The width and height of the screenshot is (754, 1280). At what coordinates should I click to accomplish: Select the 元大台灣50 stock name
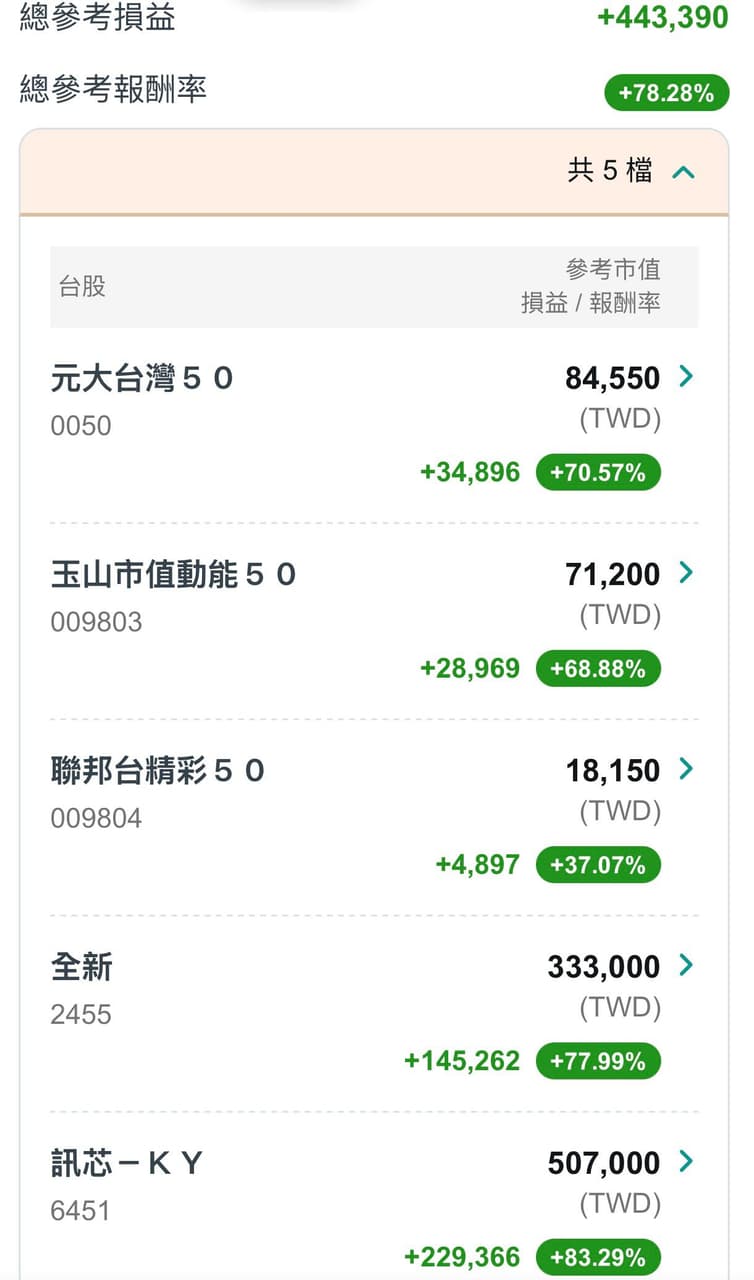pyautogui.click(x=142, y=378)
